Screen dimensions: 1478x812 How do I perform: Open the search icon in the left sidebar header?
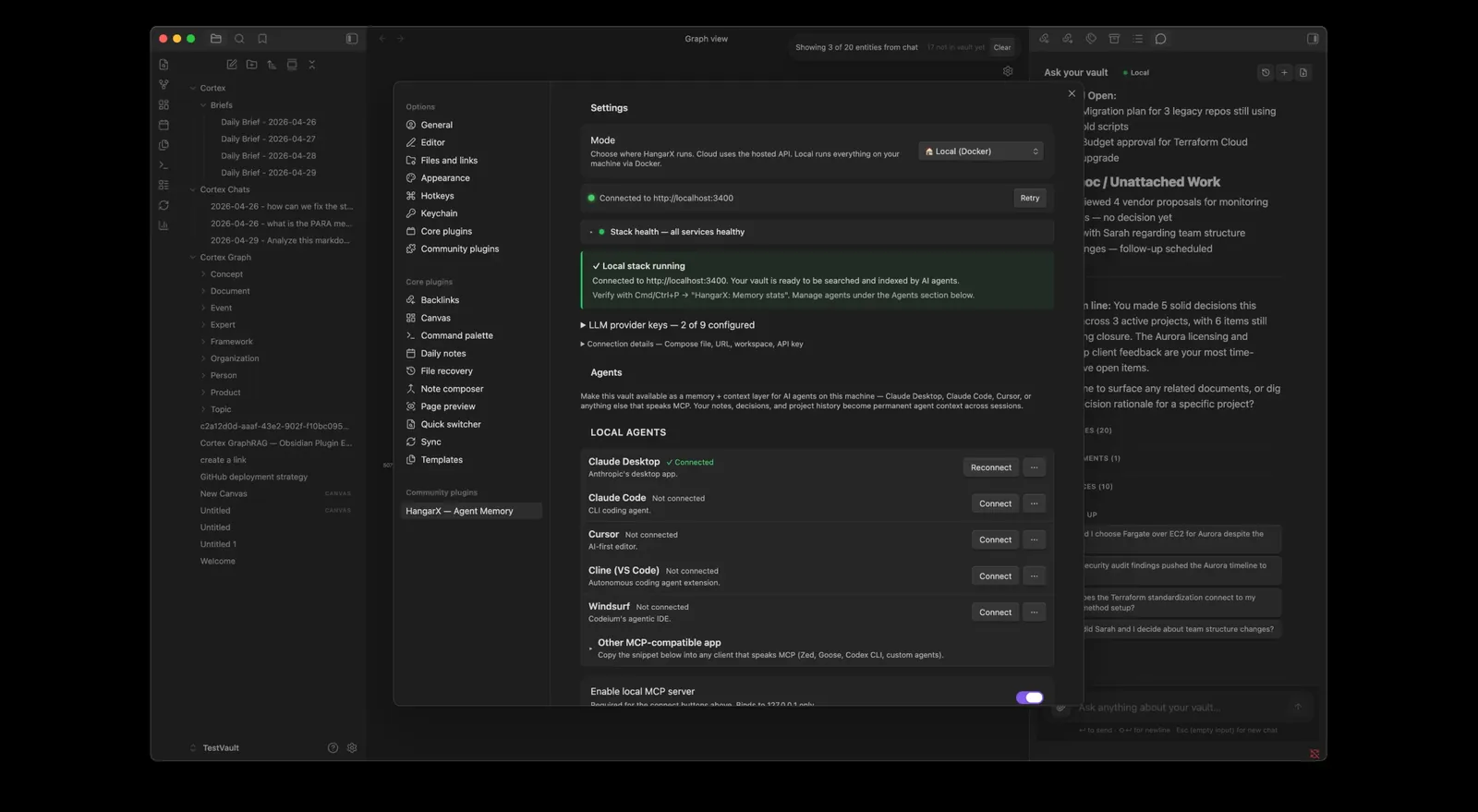(x=239, y=39)
